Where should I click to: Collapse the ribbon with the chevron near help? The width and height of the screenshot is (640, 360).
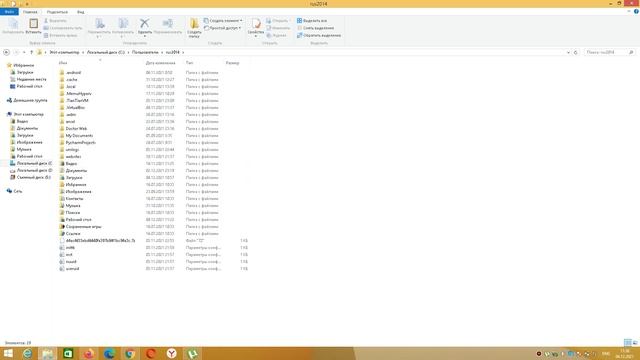(629, 11)
